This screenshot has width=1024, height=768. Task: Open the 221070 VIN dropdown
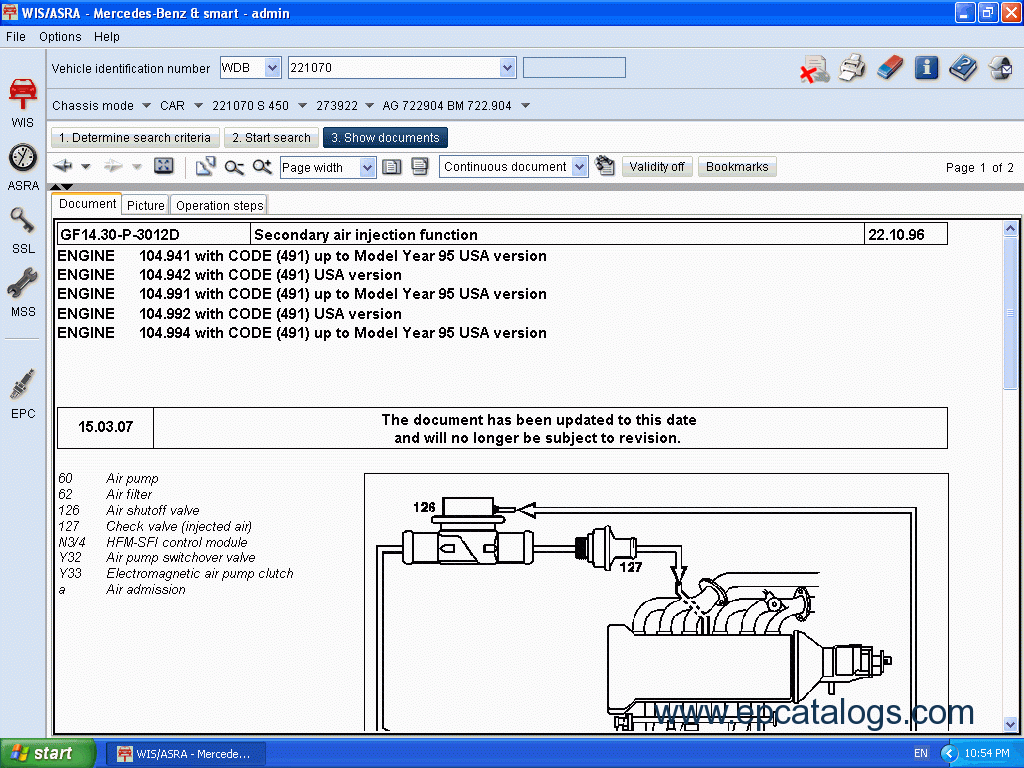pos(507,67)
